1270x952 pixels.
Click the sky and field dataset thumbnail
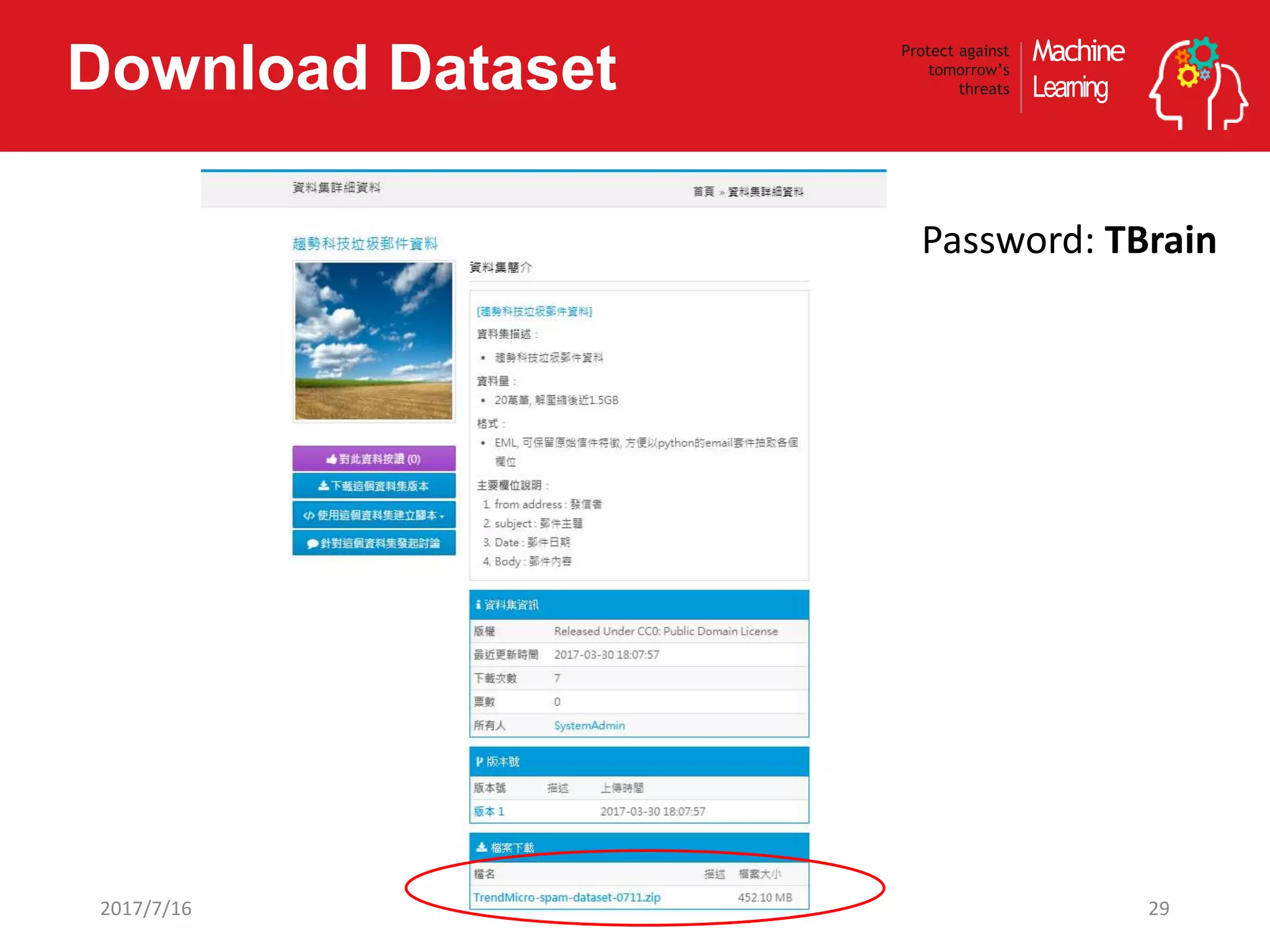374,342
